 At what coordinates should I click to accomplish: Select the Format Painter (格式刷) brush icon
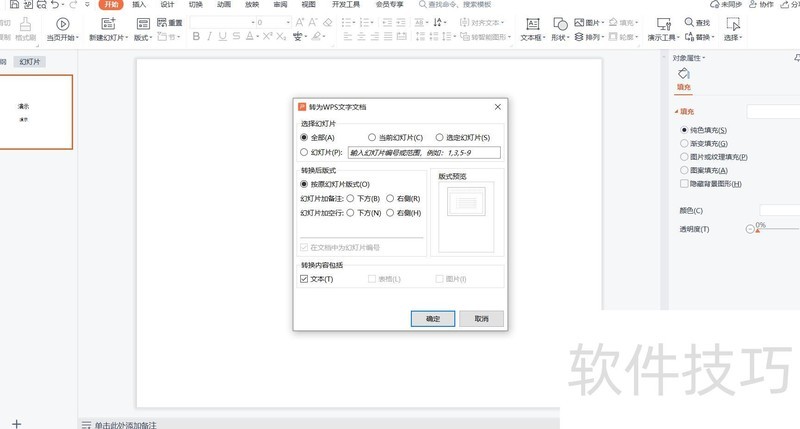pyautogui.click(x=25, y=24)
